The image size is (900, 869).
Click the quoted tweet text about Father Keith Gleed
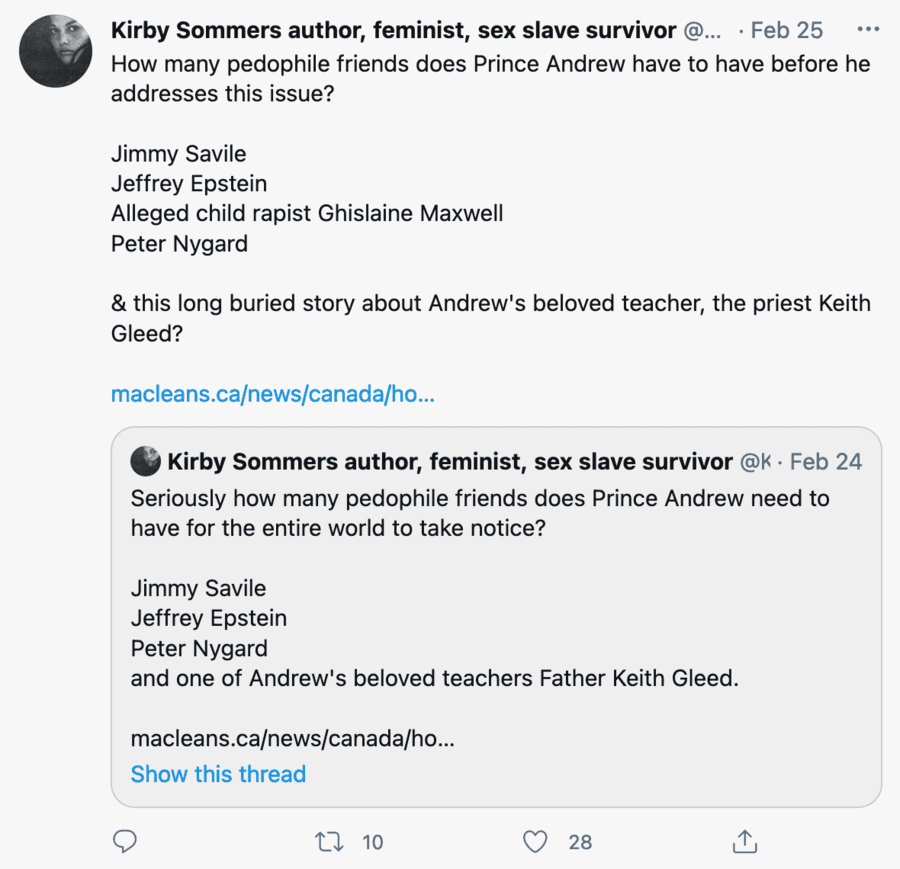[x=434, y=678]
